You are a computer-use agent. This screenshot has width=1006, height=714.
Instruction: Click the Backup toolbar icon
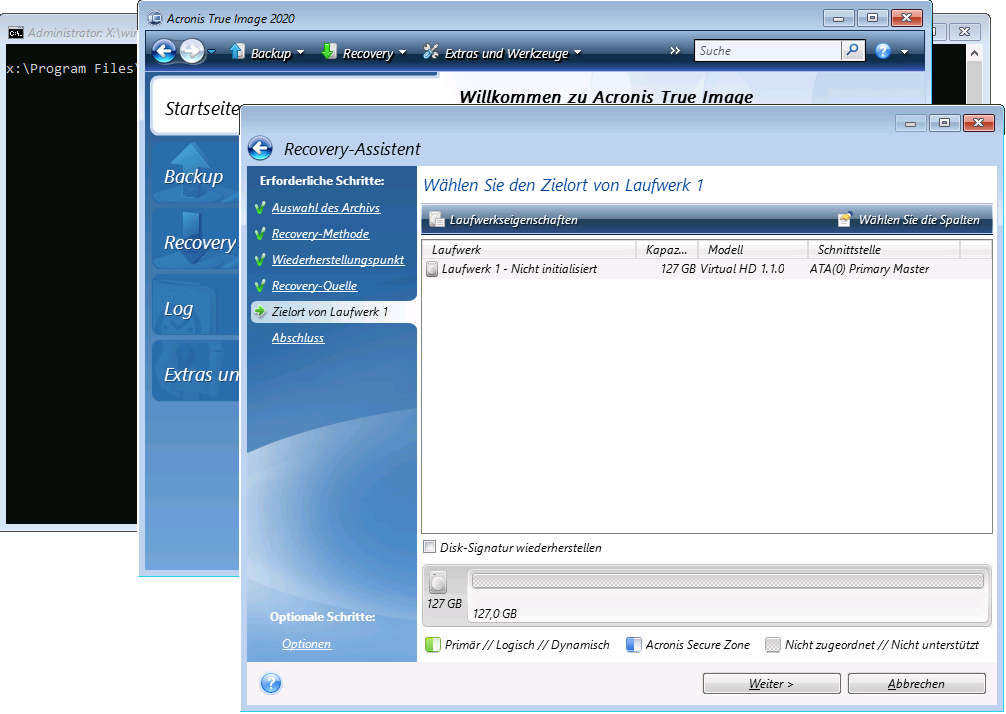237,51
